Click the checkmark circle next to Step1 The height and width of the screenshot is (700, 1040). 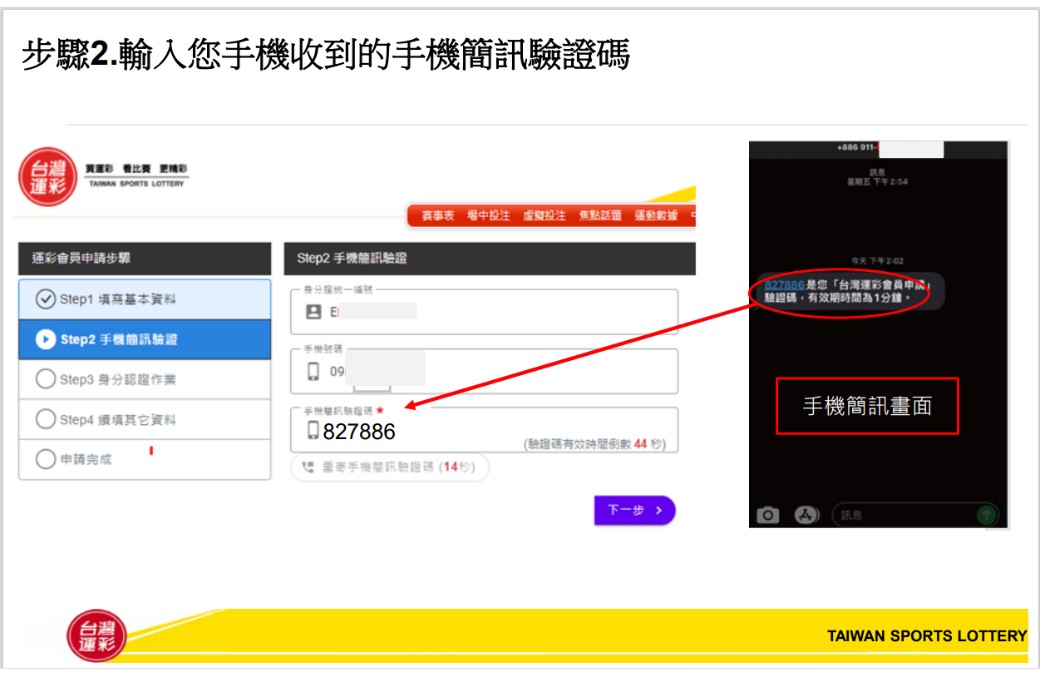point(45,299)
